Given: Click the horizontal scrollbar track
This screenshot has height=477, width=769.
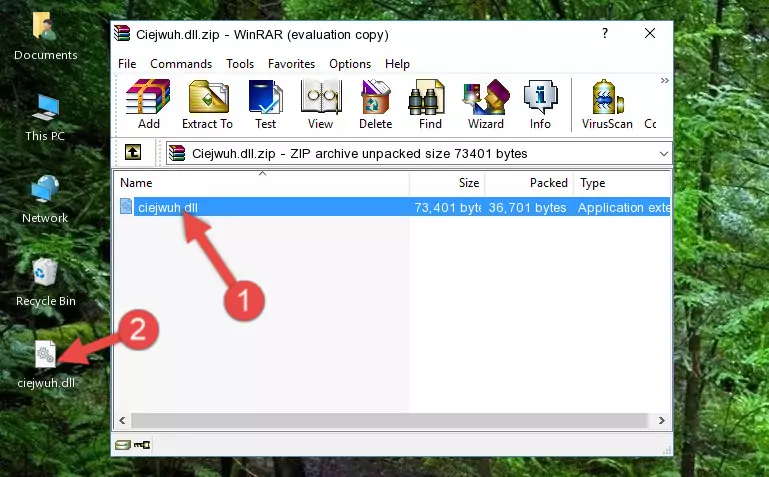Looking at the screenshot, I should point(390,421).
